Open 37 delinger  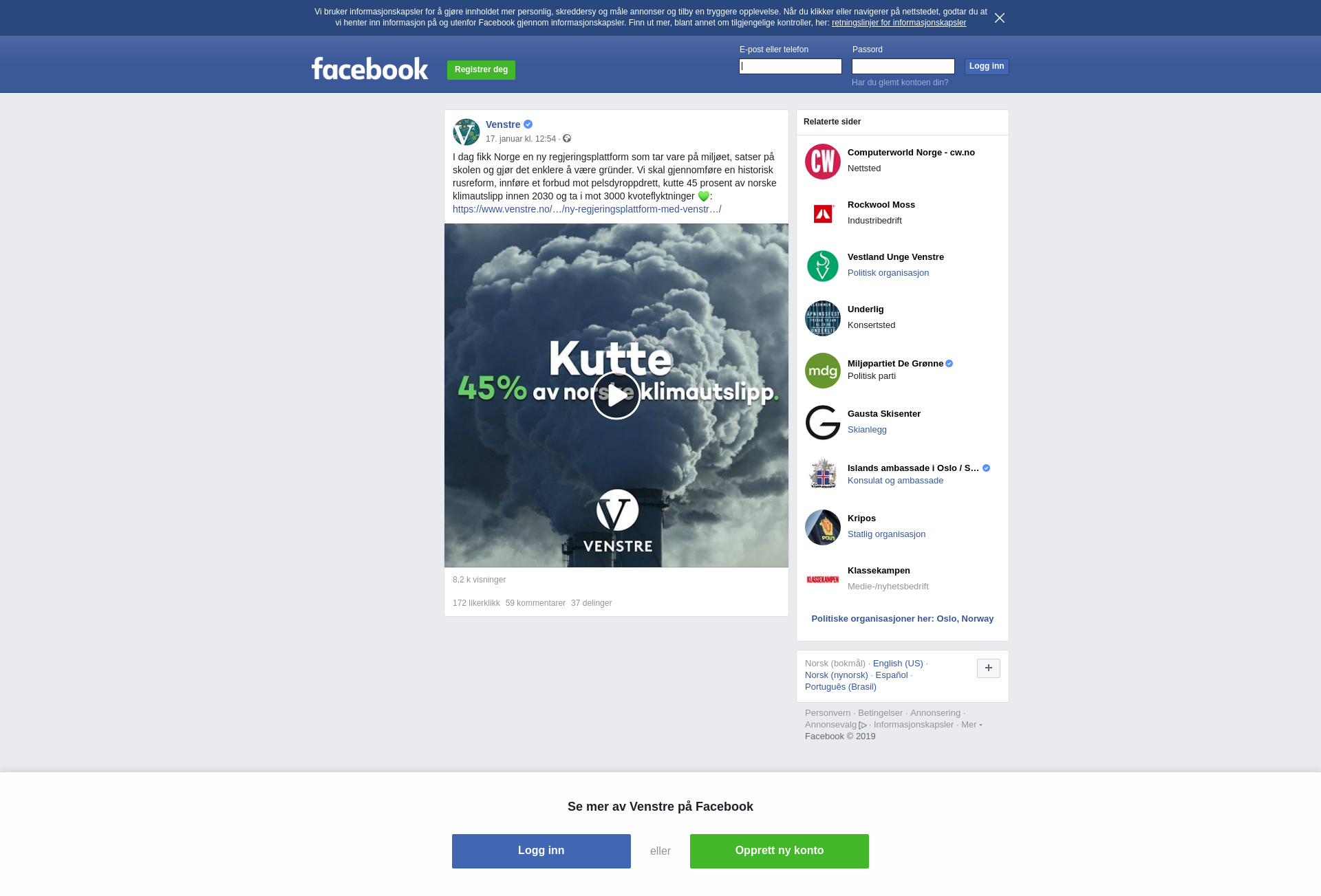coord(591,603)
